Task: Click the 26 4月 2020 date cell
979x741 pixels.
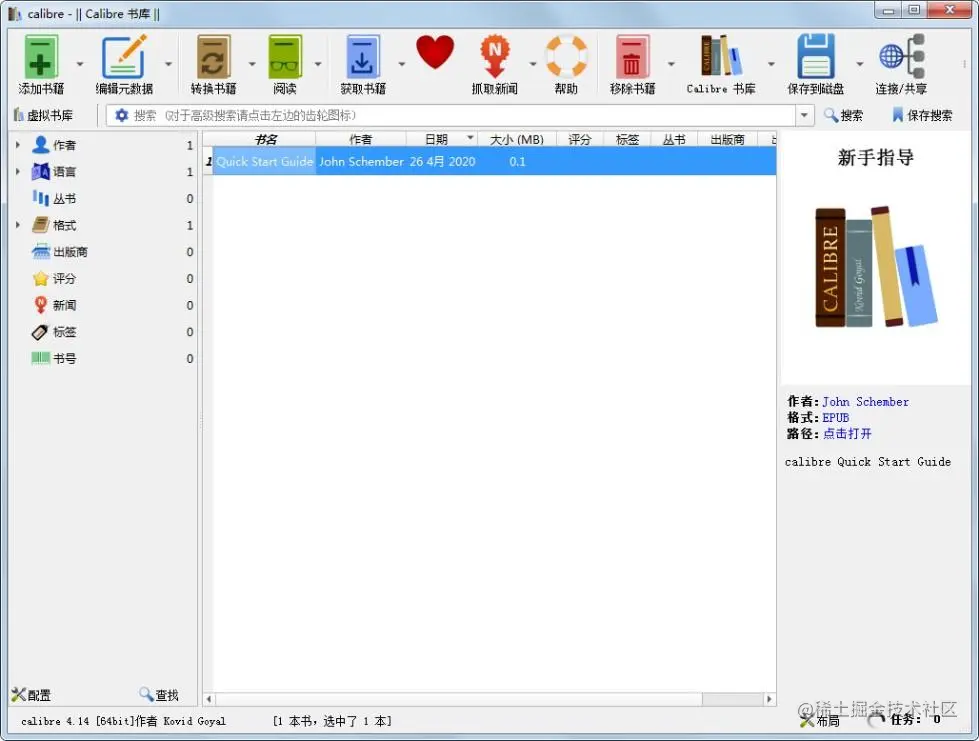Action: 442,162
